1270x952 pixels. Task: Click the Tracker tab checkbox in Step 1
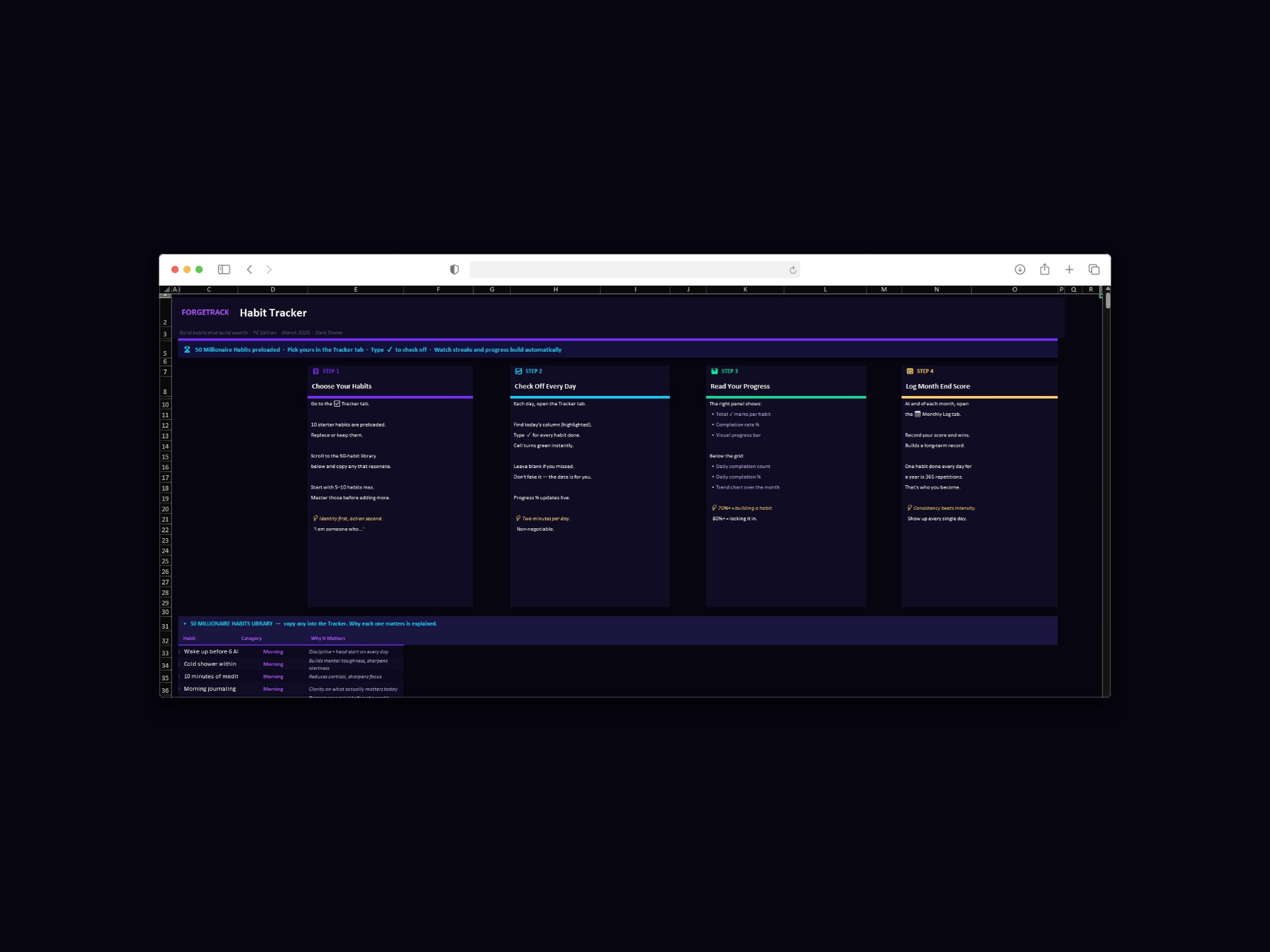tap(337, 404)
